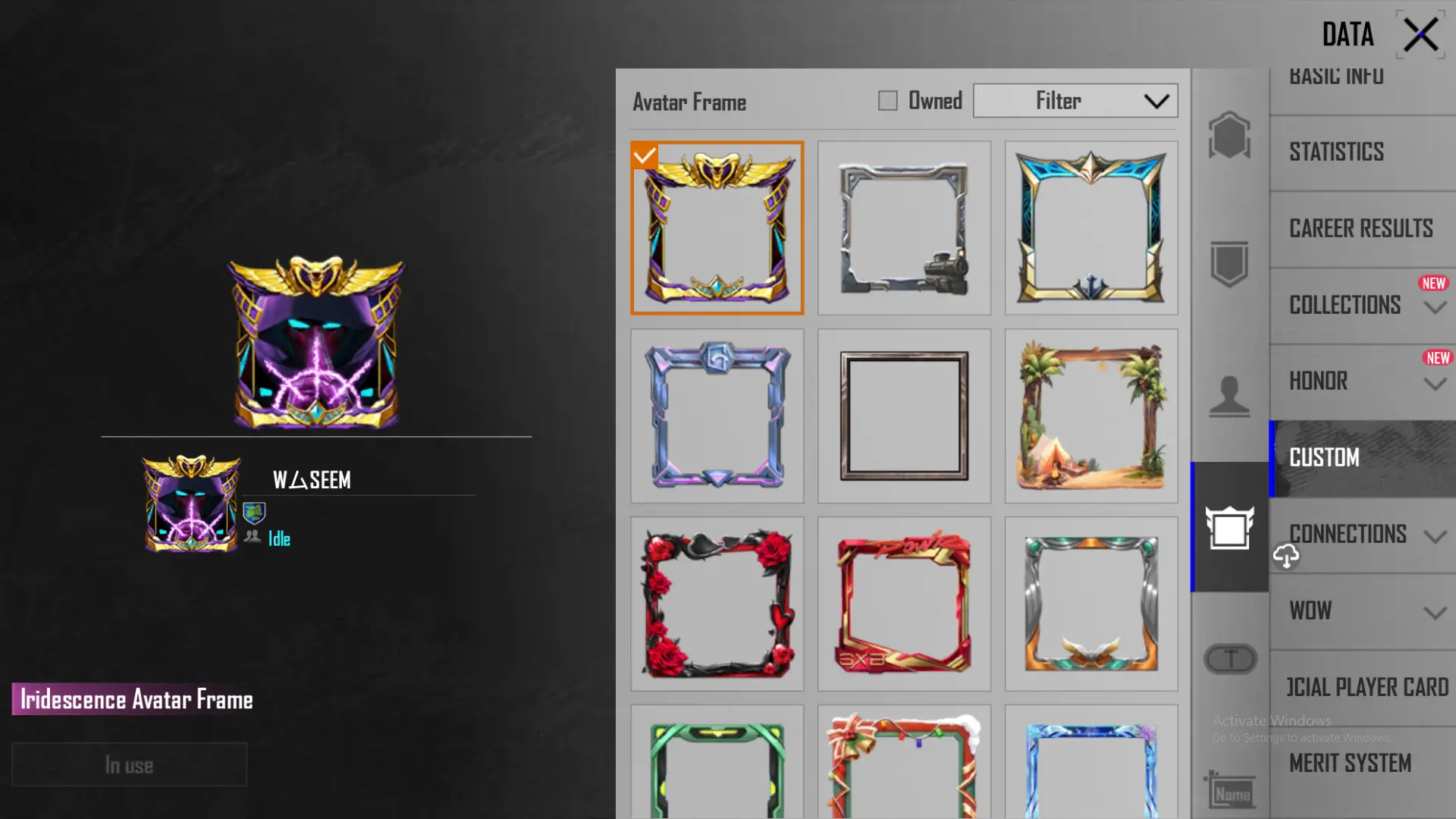Close the DATA panel with X

coord(1420,35)
